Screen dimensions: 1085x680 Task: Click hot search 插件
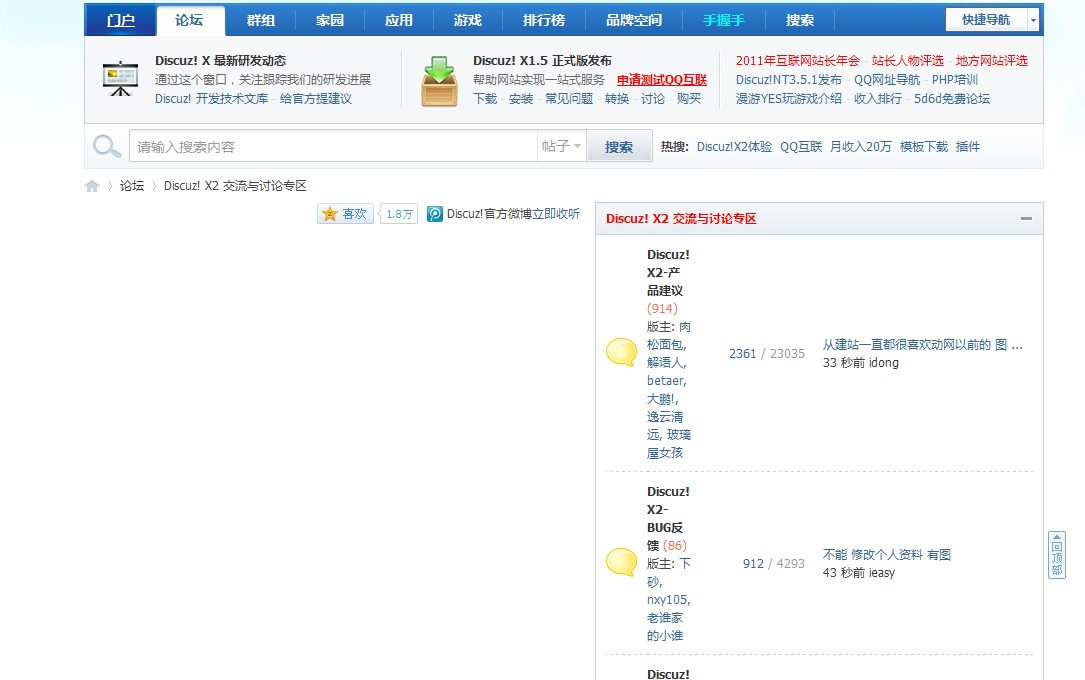pyautogui.click(x=967, y=147)
